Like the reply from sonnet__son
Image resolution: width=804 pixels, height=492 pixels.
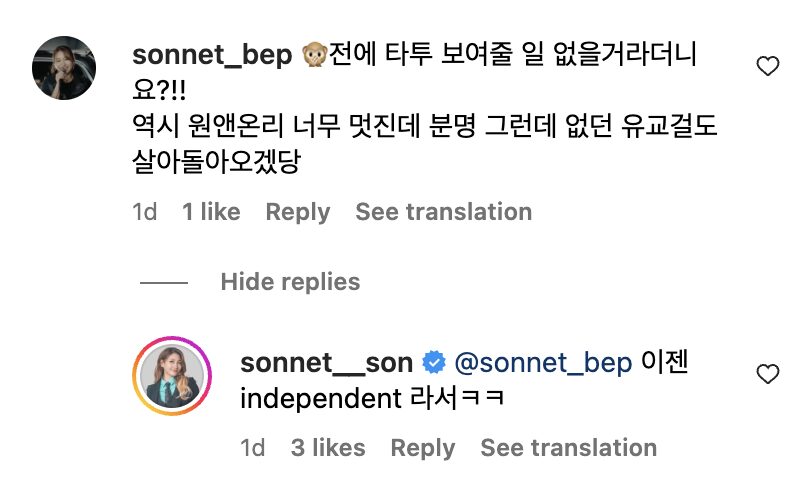pyautogui.click(x=767, y=375)
